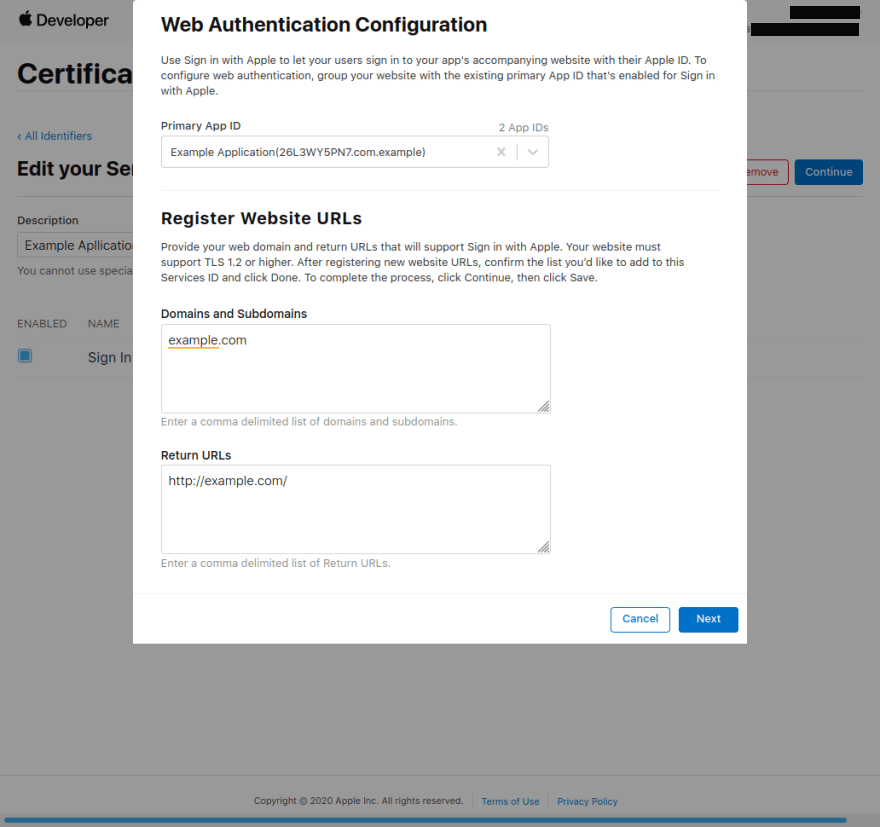Go back to All Identifiers
The width and height of the screenshot is (880, 827).
pos(55,136)
